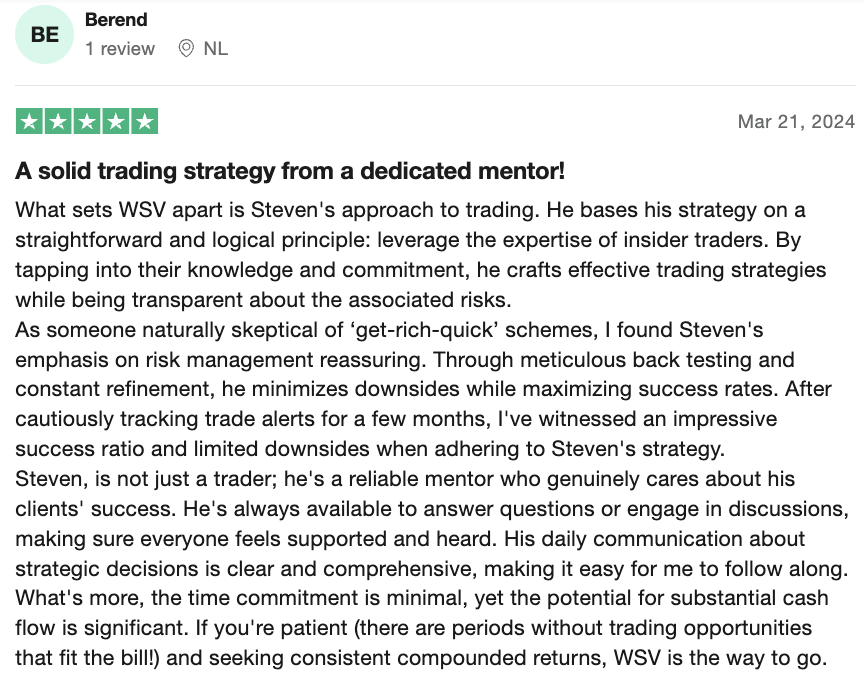Open the '1 review' count link
Screen dimensions: 864x694
[x=120, y=49]
